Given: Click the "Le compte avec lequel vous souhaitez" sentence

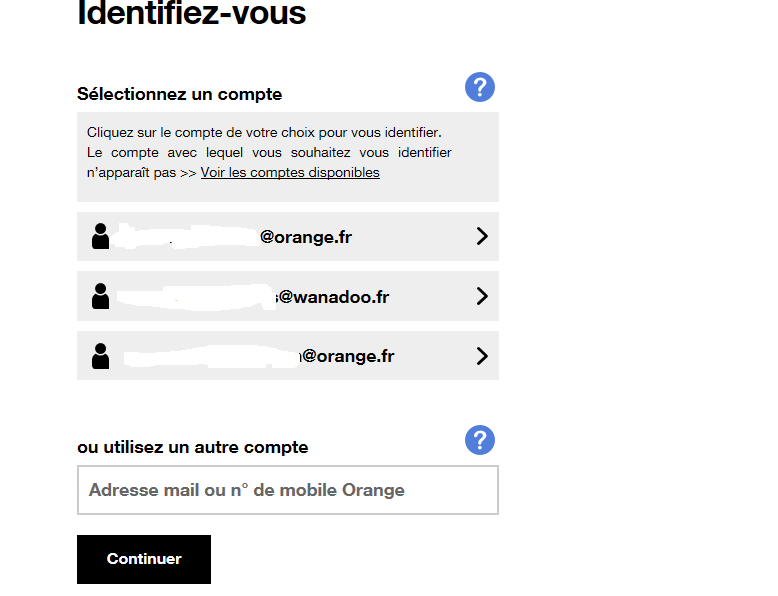Looking at the screenshot, I should click(x=269, y=152).
